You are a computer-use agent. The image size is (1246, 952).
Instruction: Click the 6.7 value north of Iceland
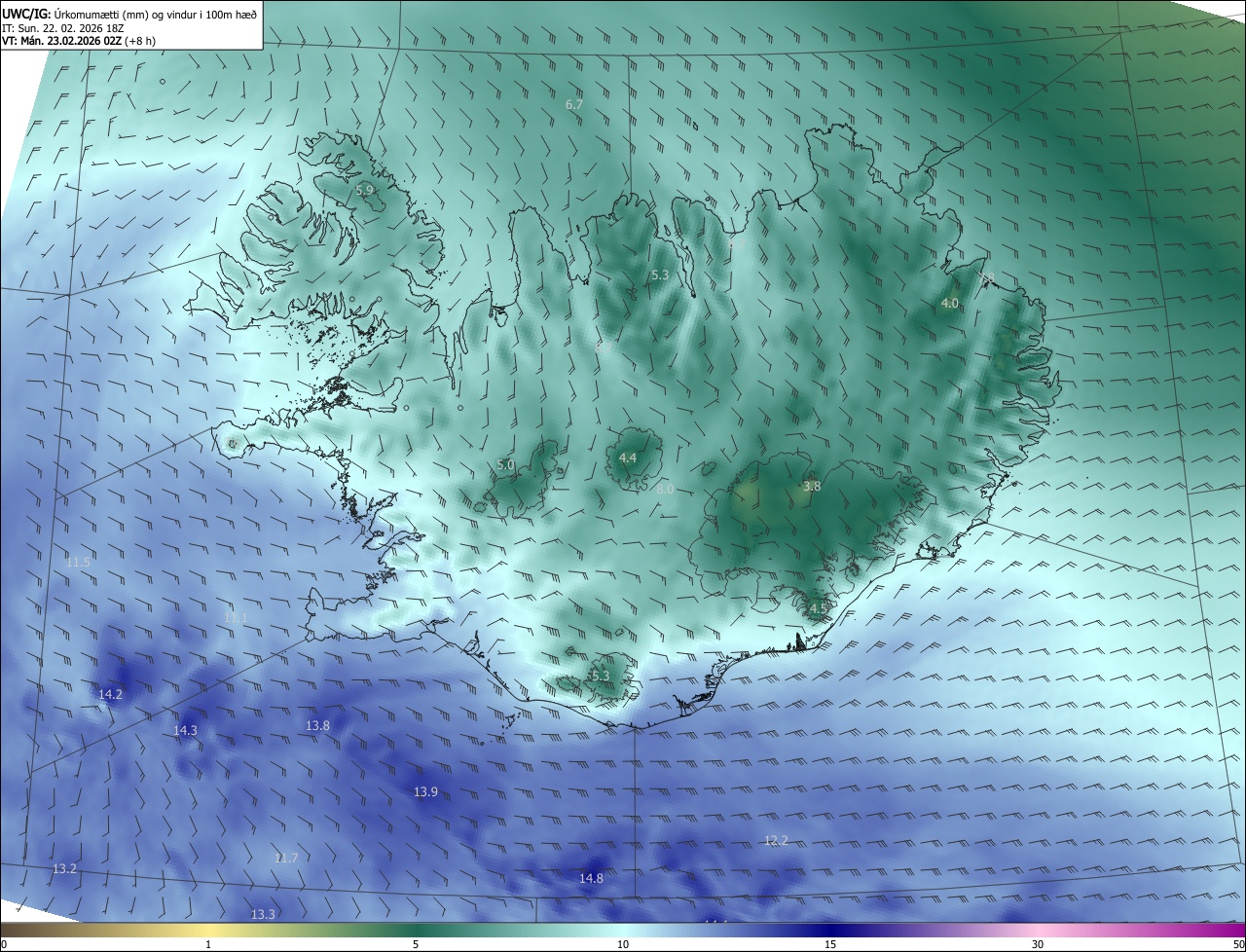coord(574,104)
